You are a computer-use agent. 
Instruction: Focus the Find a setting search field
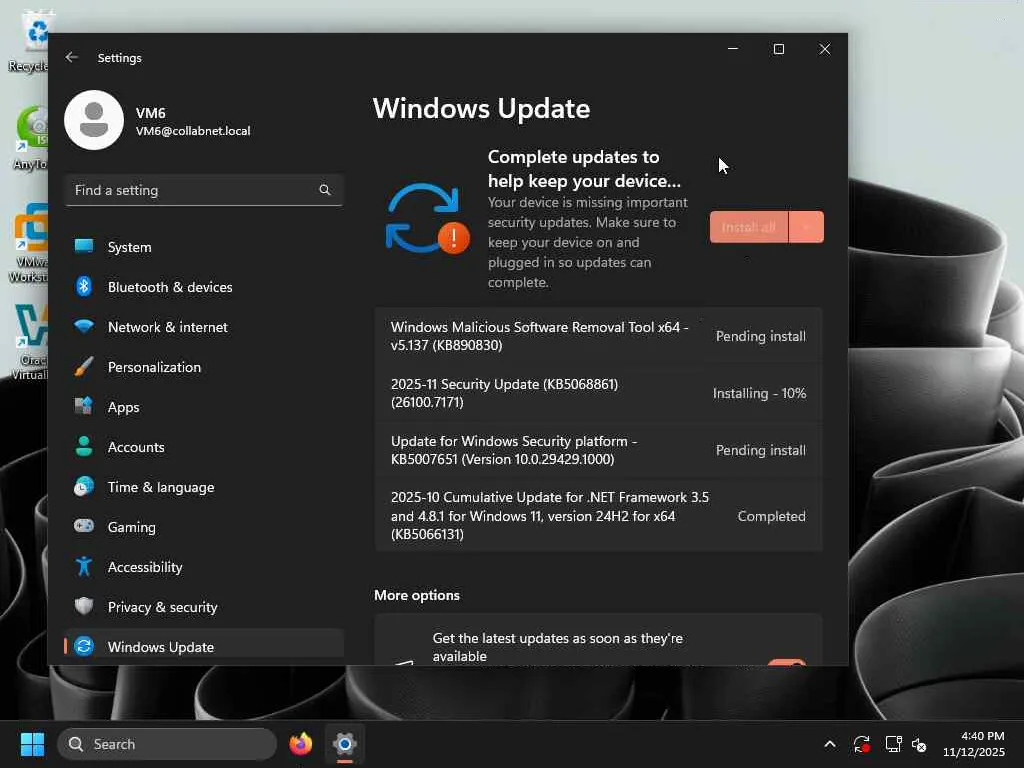pos(204,190)
